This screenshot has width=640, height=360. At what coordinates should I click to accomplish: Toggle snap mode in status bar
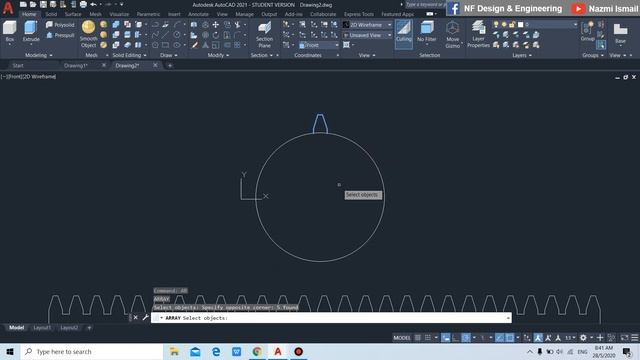(428, 338)
